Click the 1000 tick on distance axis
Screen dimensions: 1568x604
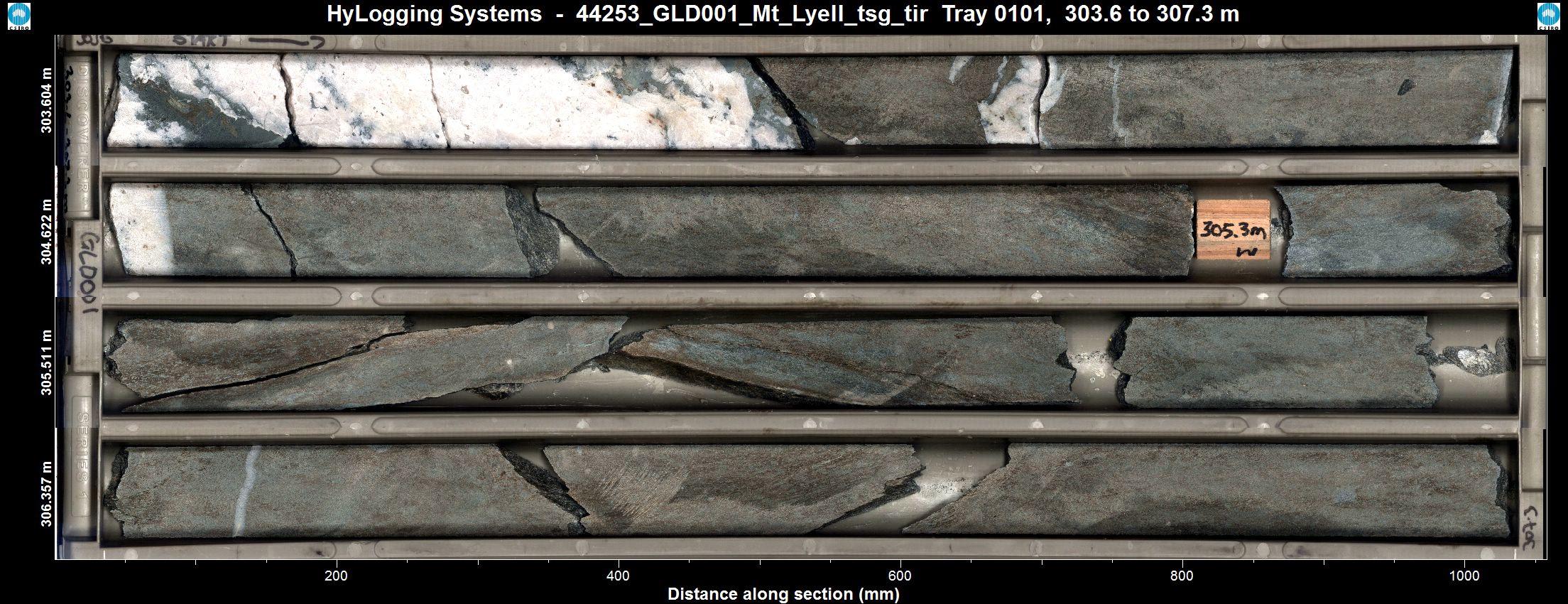tap(1464, 576)
